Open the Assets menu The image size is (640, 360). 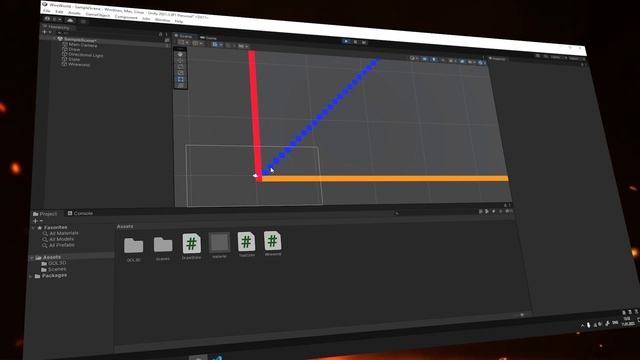(74, 13)
